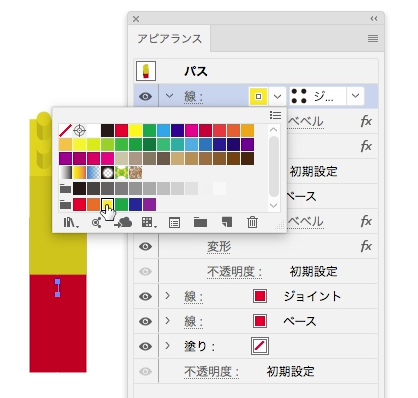The height and width of the screenshot is (398, 418).
Task: Collapse the highlighted 線 stroke row
Action: 169,96
